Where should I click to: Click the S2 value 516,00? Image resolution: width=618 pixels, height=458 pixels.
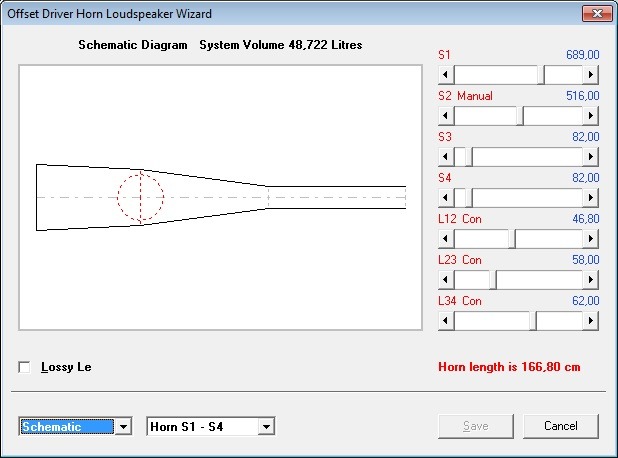point(583,96)
